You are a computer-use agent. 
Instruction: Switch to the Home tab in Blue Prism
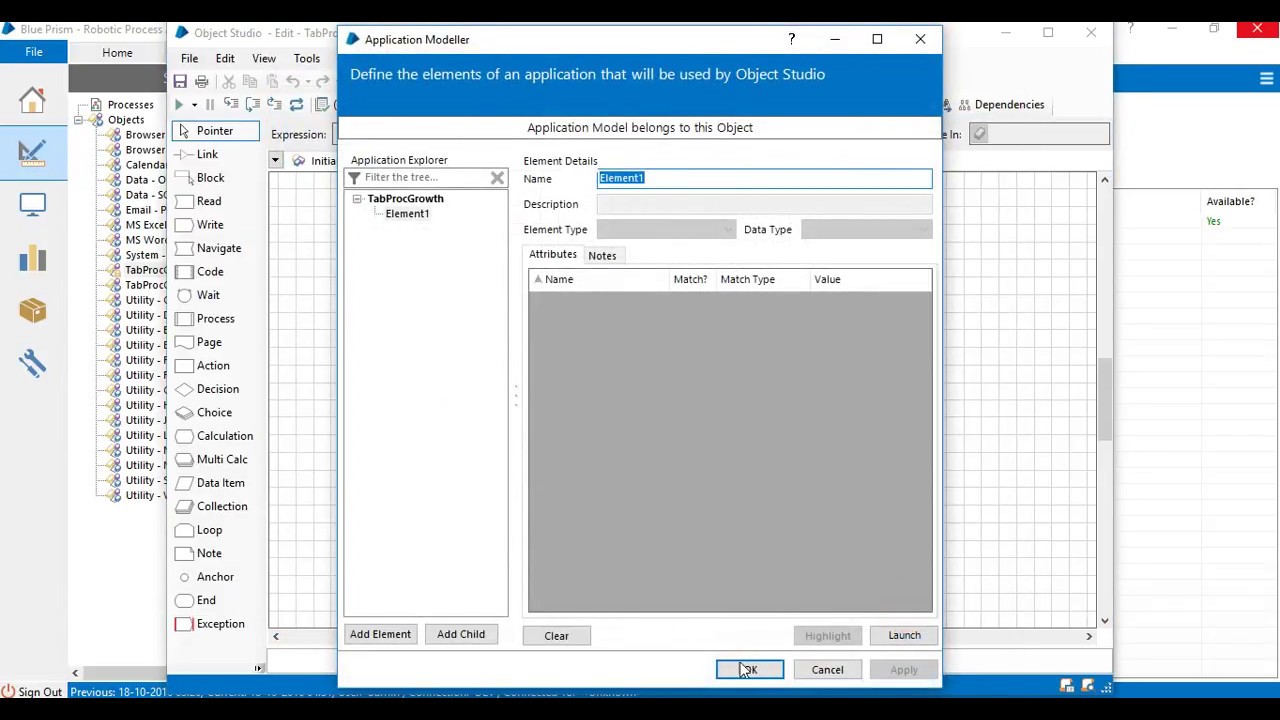tap(117, 52)
